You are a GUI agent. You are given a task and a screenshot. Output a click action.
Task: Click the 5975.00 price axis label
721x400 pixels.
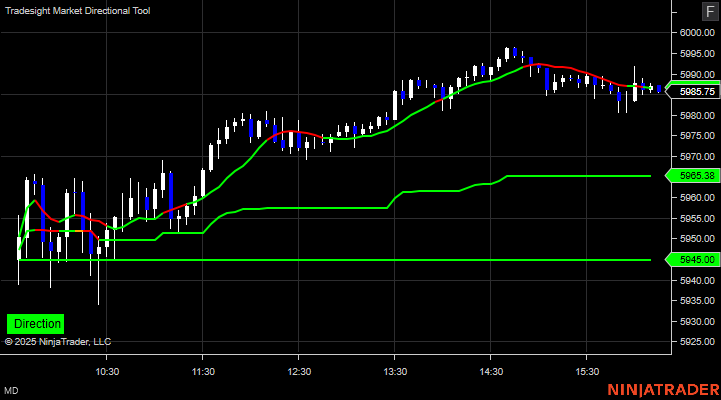[x=697, y=136]
